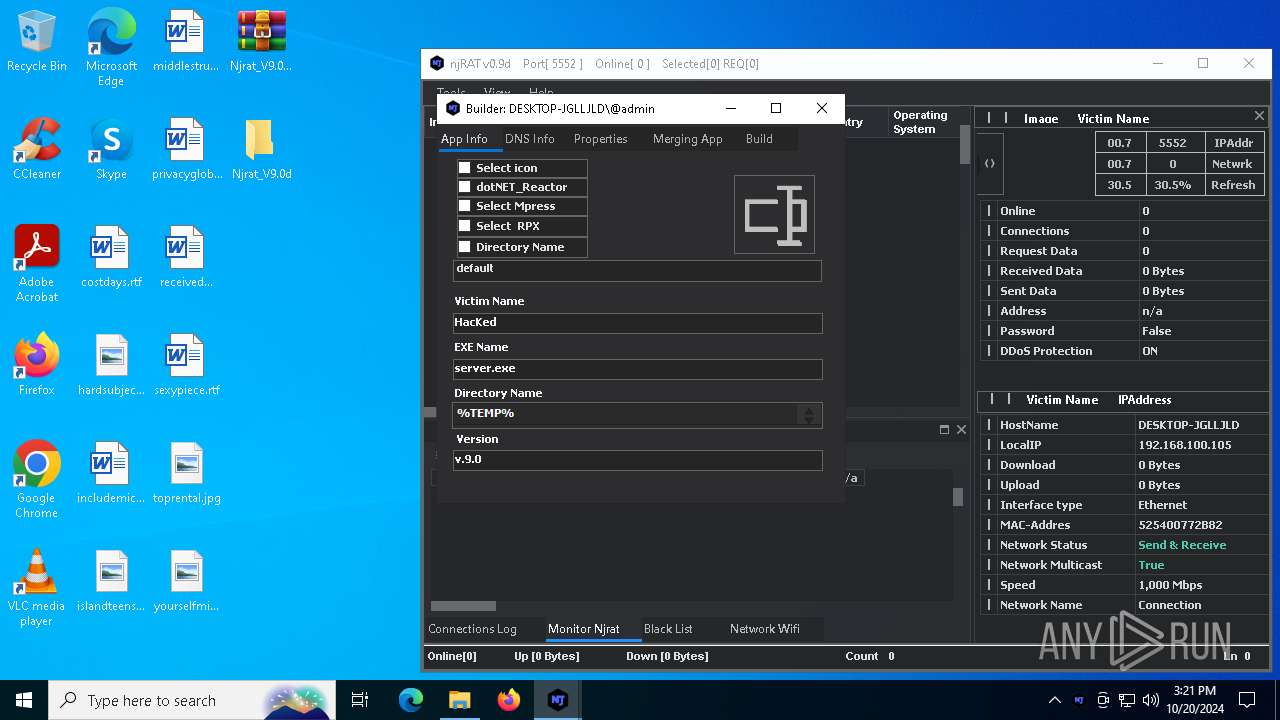Click the Windows Start button
Image resolution: width=1280 pixels, height=720 pixels.
24,700
